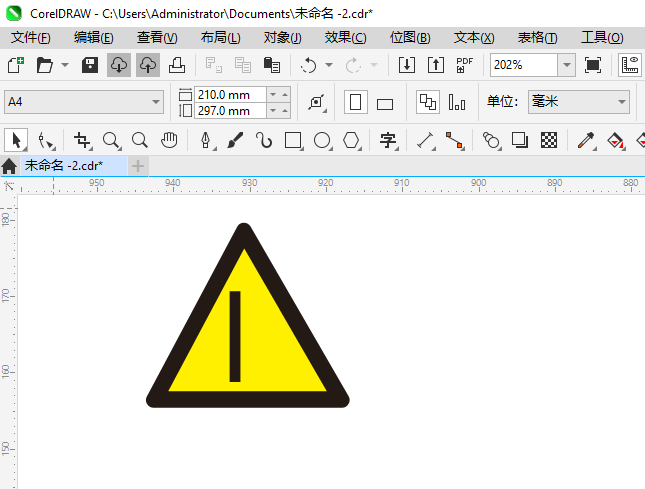645x489 pixels.
Task: Select the Color Eyedropper tool
Action: [587, 140]
